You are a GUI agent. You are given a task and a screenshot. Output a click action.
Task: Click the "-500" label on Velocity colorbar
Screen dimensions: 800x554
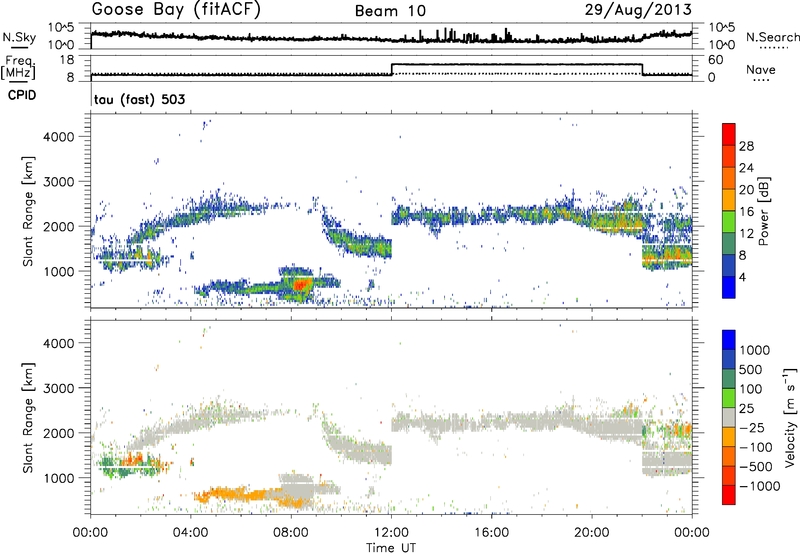pyautogui.click(x=756, y=466)
